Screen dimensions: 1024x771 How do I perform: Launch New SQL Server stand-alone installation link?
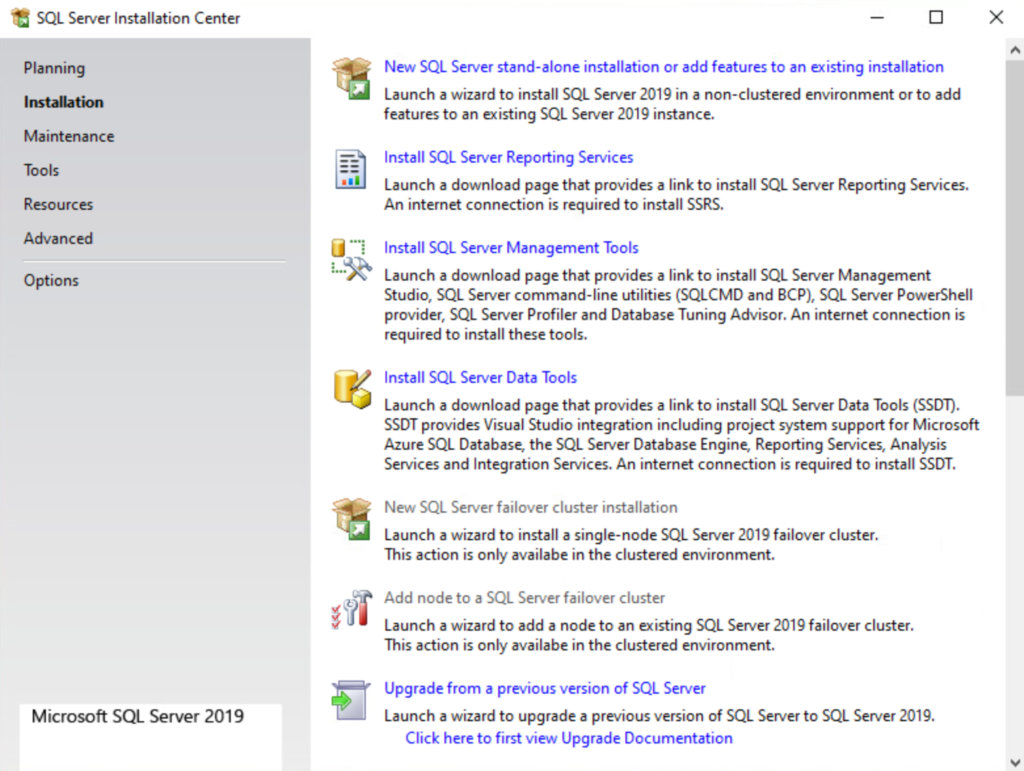pos(663,67)
